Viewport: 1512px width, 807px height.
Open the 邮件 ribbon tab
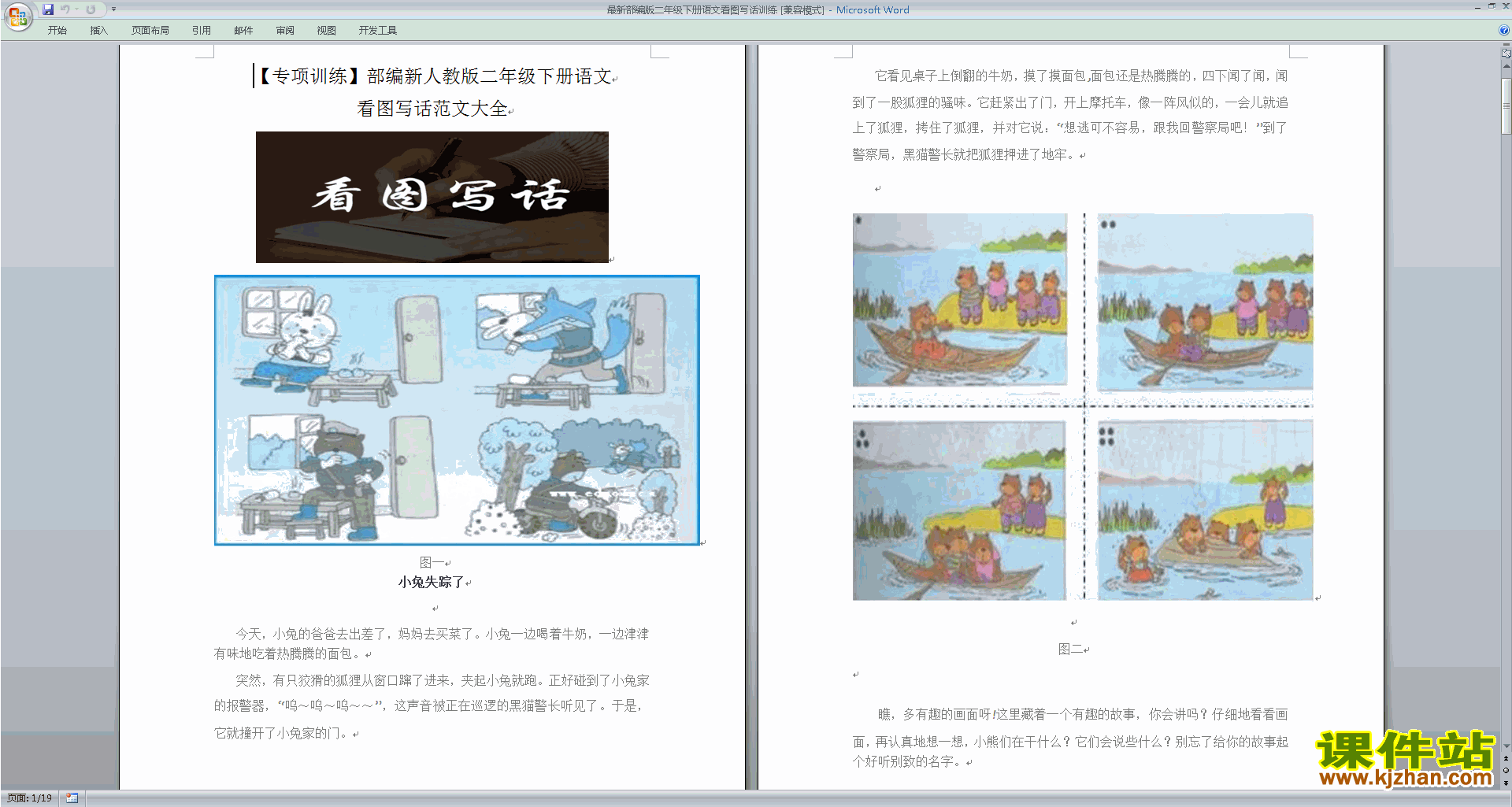click(243, 30)
